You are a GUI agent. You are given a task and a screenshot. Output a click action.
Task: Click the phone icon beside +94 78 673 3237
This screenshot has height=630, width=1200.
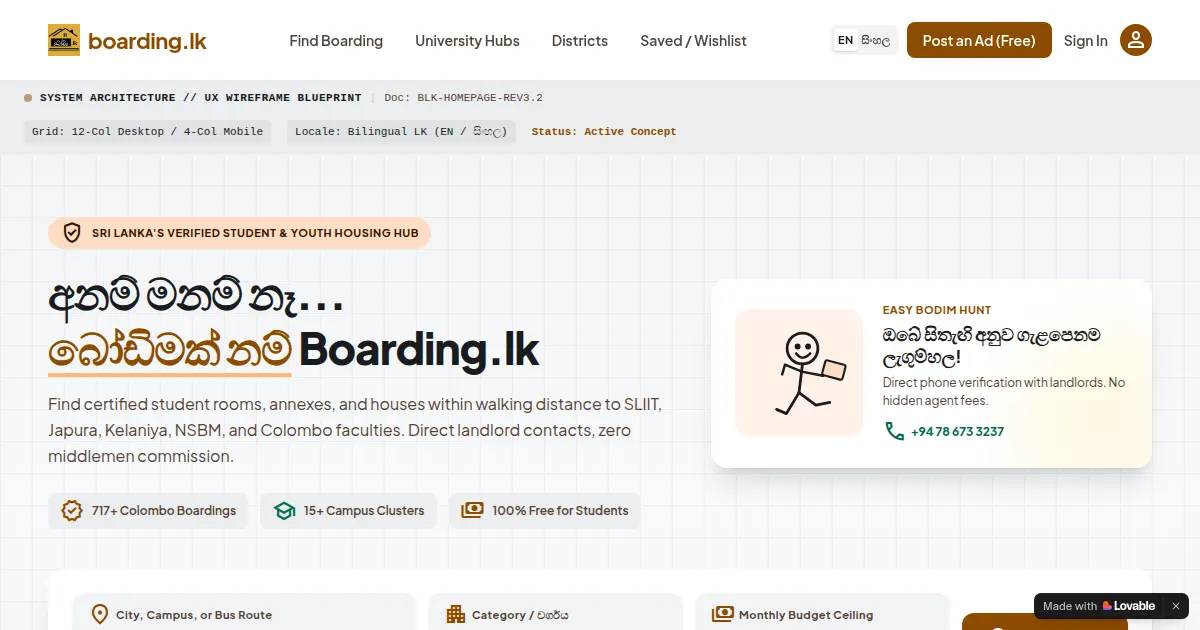(x=894, y=431)
